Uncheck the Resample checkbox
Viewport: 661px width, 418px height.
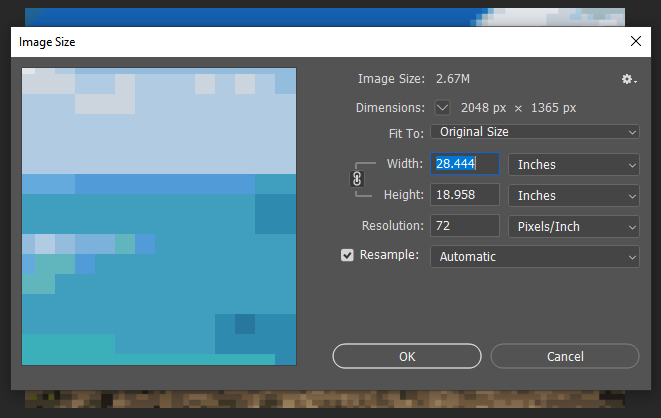[x=348, y=256]
